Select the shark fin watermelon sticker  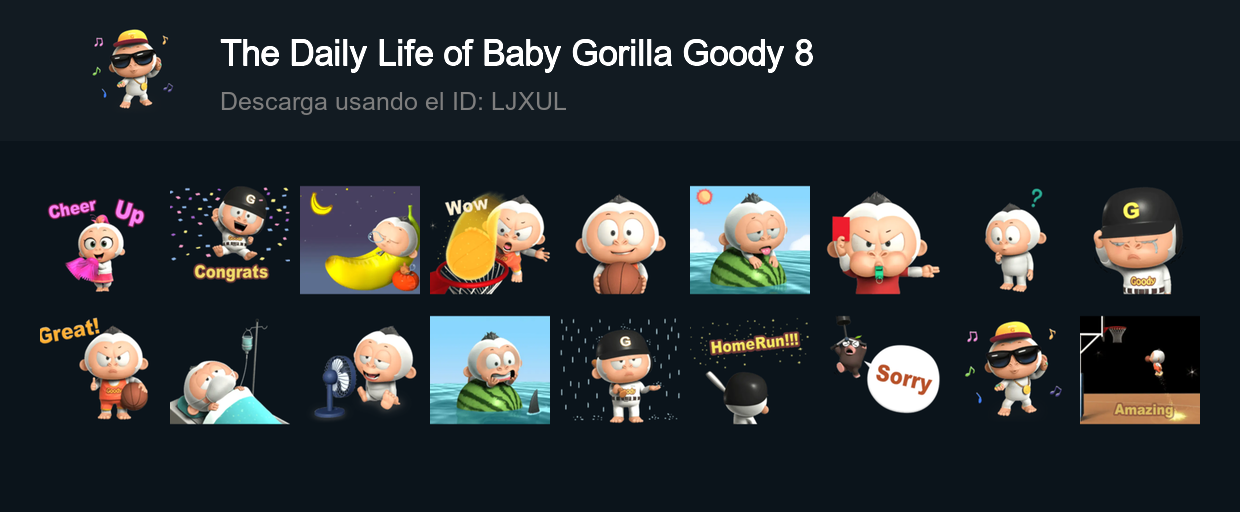pyautogui.click(x=490, y=370)
